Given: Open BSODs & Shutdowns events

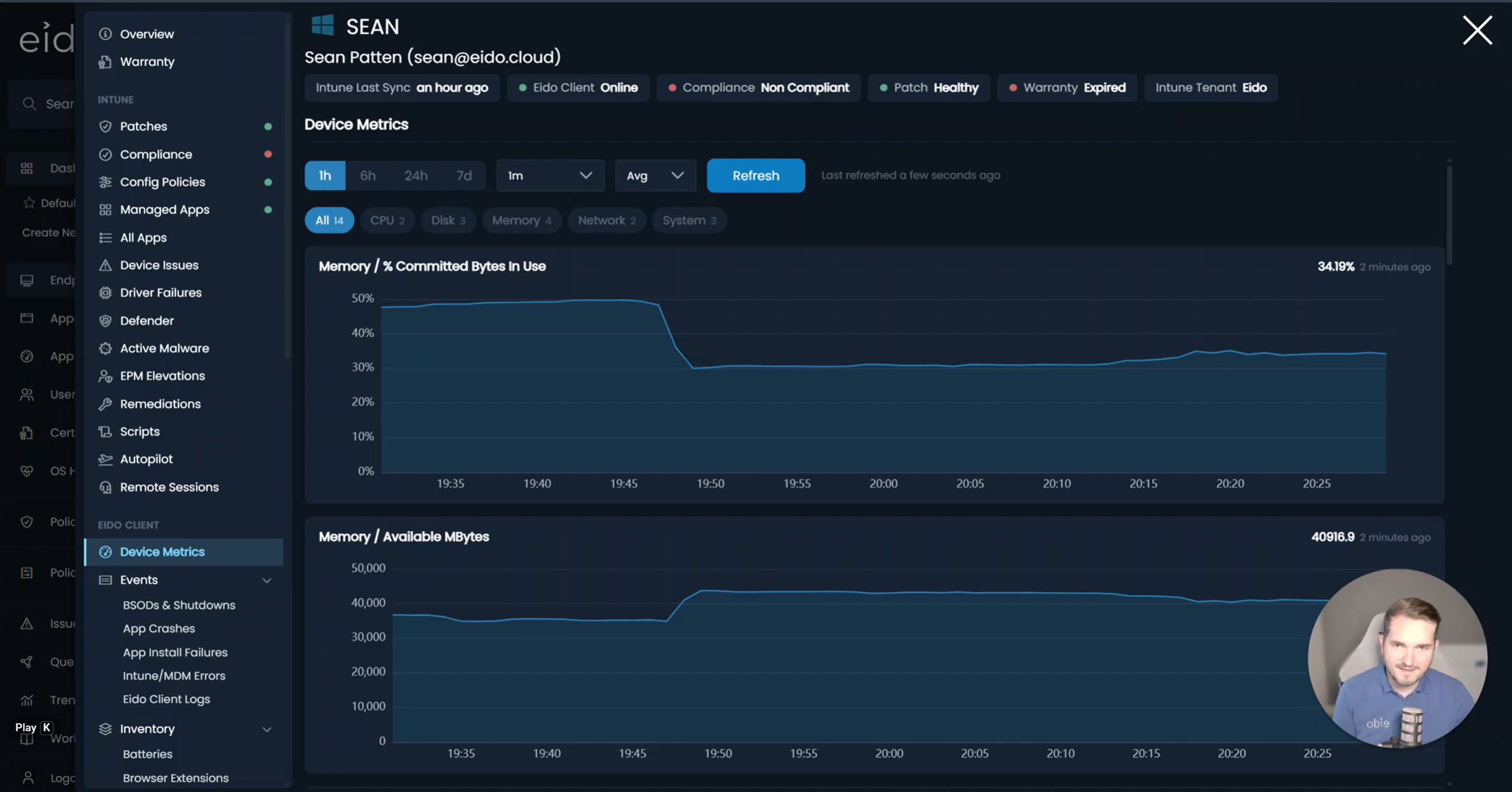Looking at the screenshot, I should pyautogui.click(x=179, y=605).
